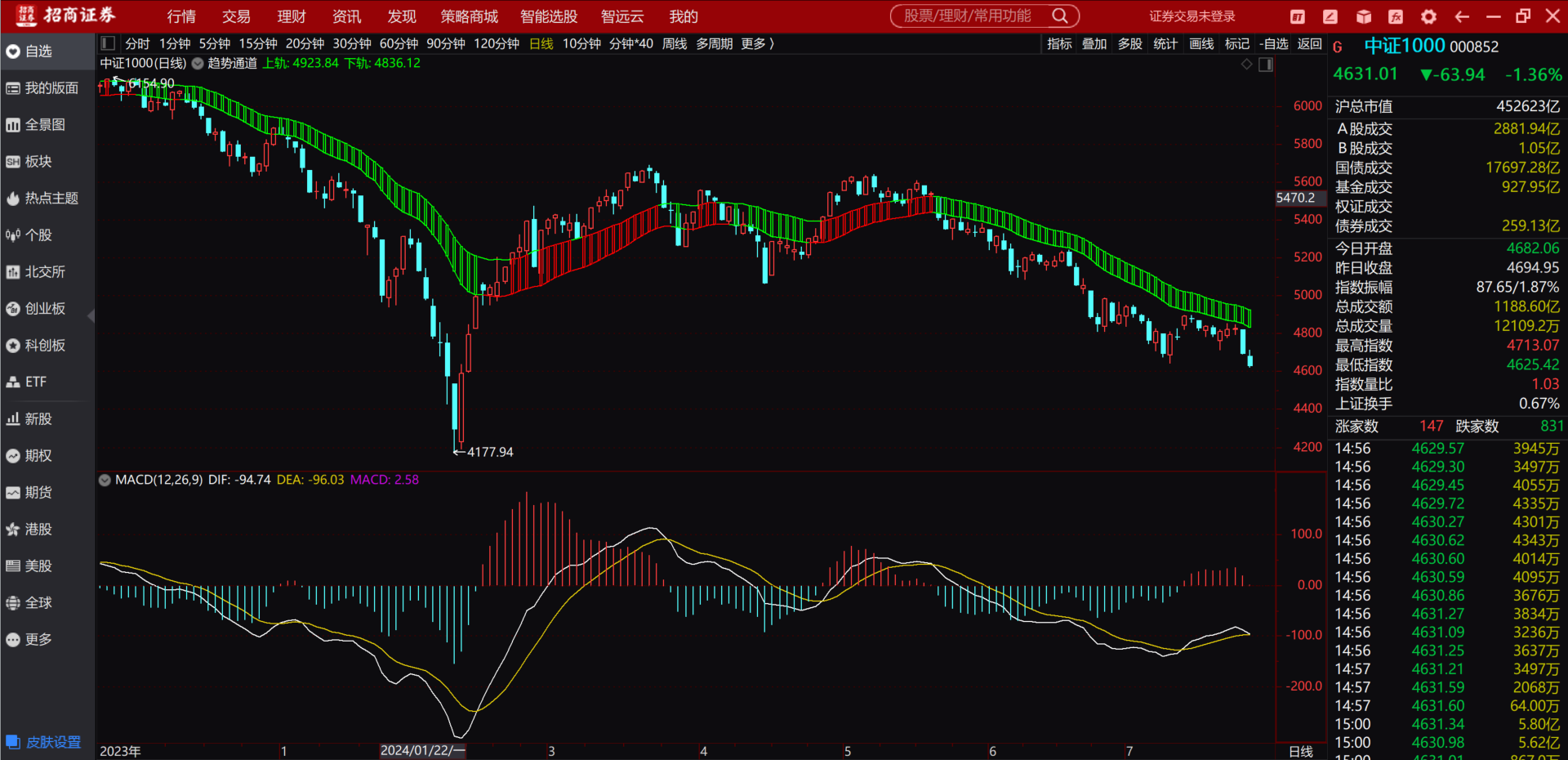
Task: Click 多股 multi-stock button
Action: click(1130, 43)
